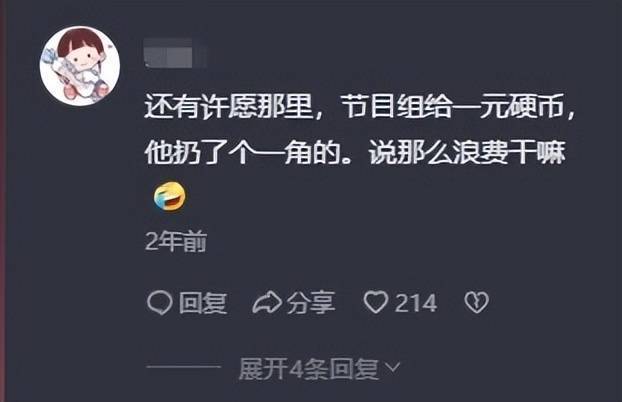The width and height of the screenshot is (622, 402).
Task: Click the speech bubble reply icon
Action: click(x=159, y=302)
